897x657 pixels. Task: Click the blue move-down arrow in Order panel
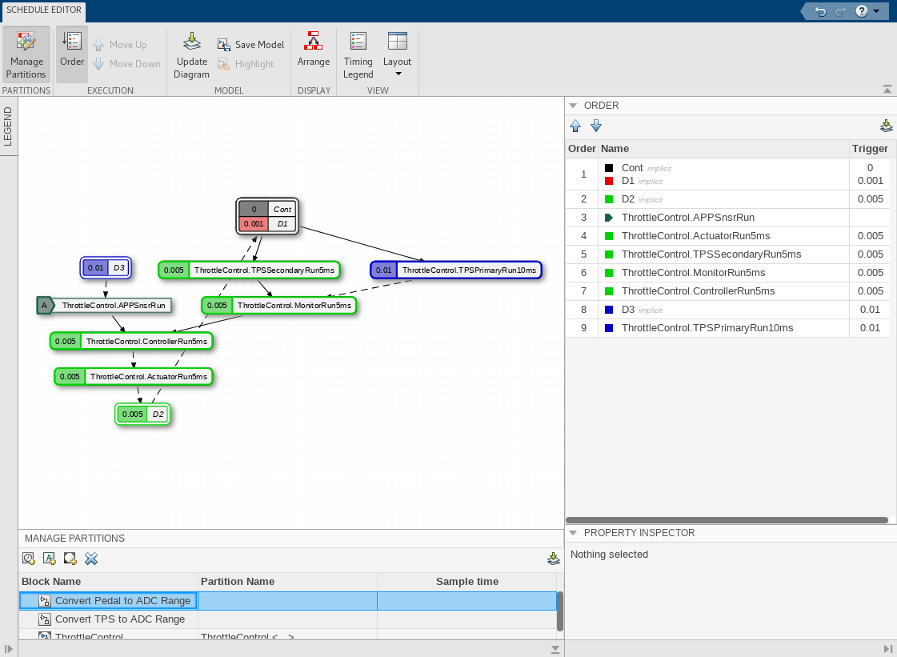(x=596, y=126)
